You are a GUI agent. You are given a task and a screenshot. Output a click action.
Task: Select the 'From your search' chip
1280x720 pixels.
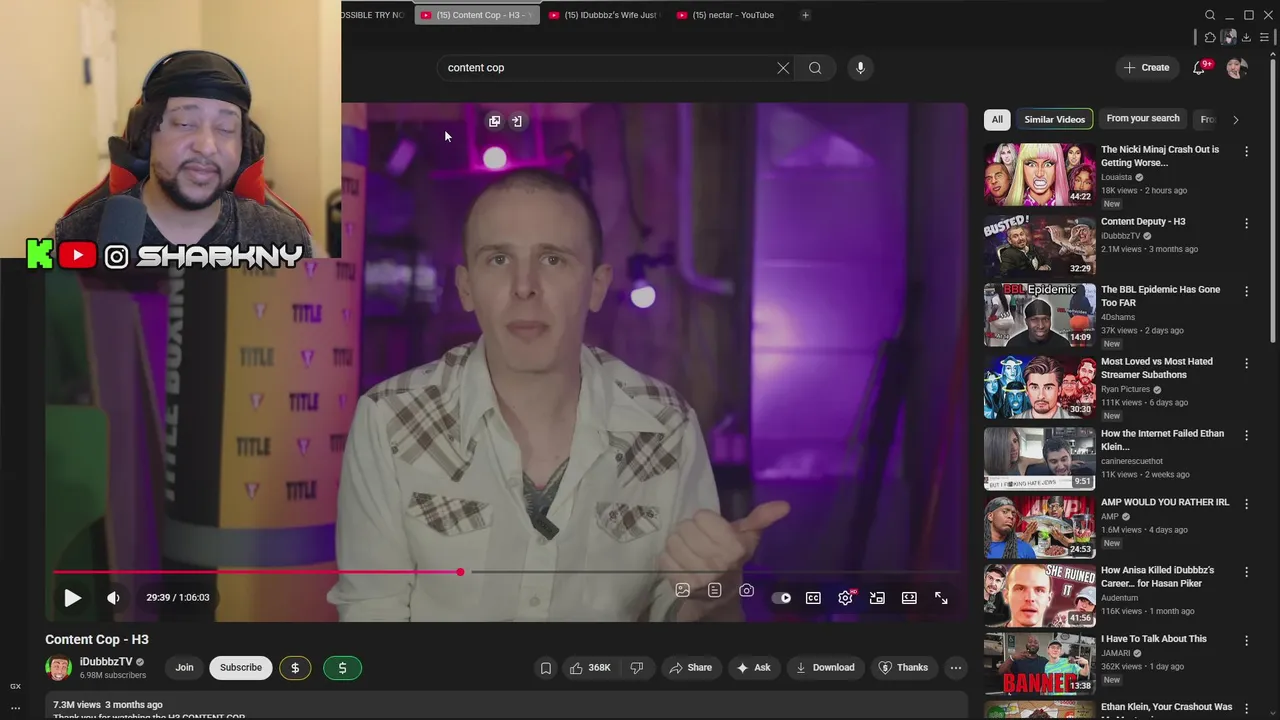click(1143, 119)
